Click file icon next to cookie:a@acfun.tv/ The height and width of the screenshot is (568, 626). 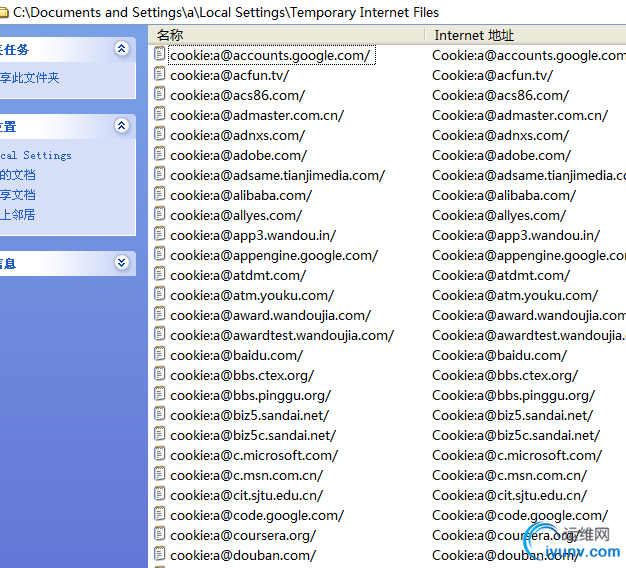(x=160, y=73)
